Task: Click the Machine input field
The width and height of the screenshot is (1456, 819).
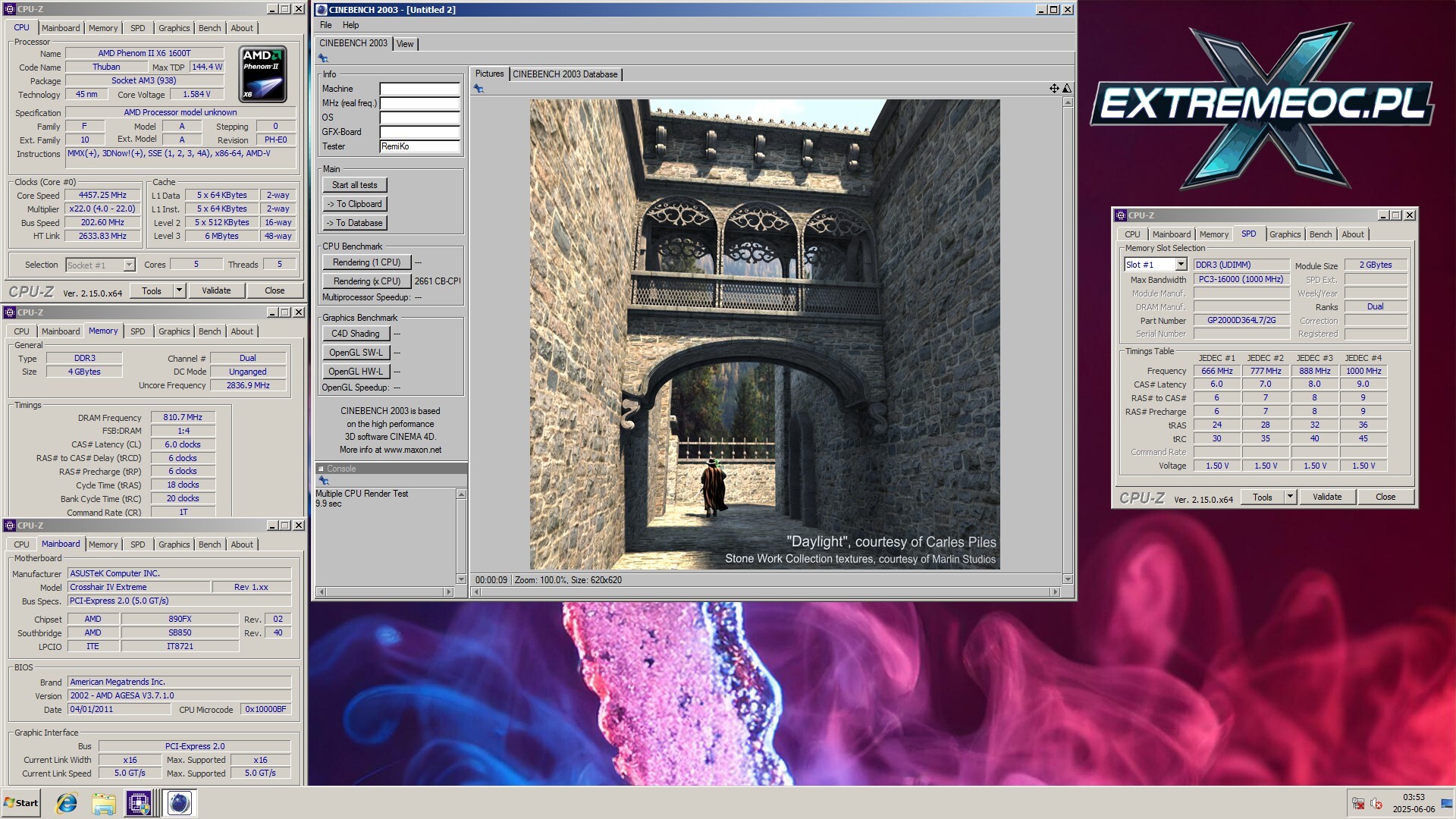Action: (419, 89)
